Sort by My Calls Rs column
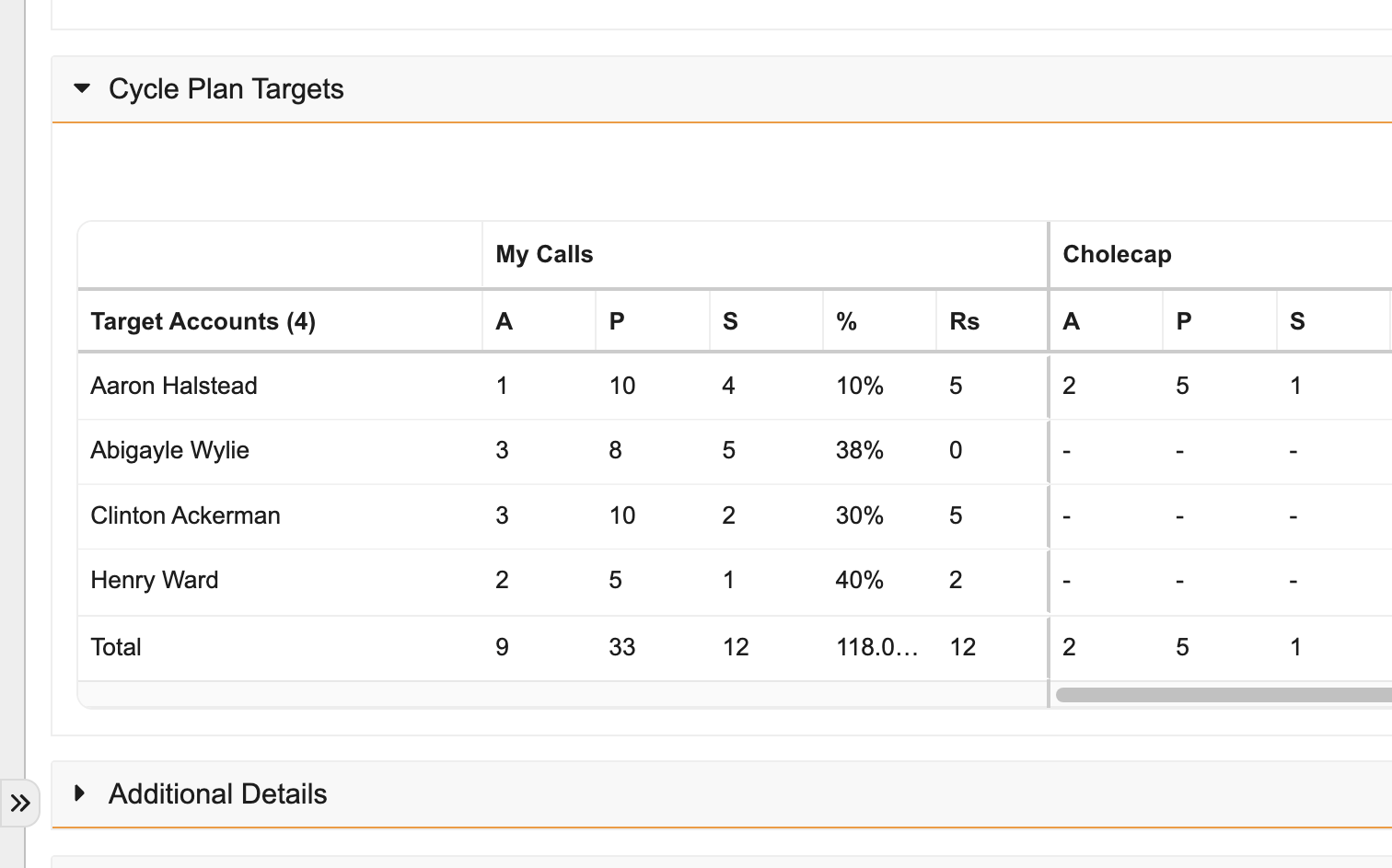The image size is (1392, 868). click(964, 321)
